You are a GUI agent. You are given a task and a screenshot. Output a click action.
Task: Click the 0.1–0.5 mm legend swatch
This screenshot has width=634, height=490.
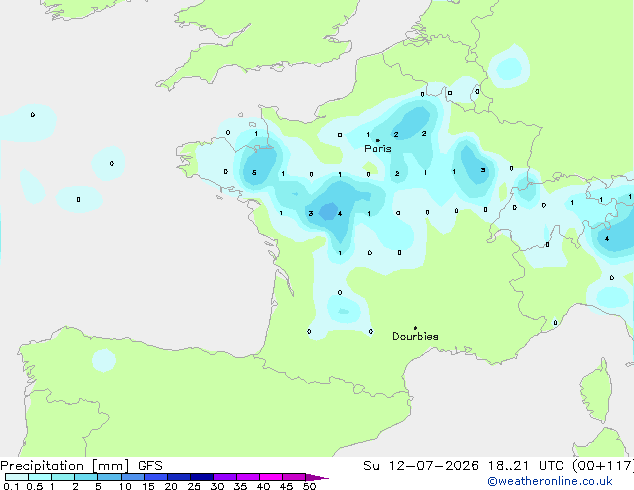tap(17, 477)
